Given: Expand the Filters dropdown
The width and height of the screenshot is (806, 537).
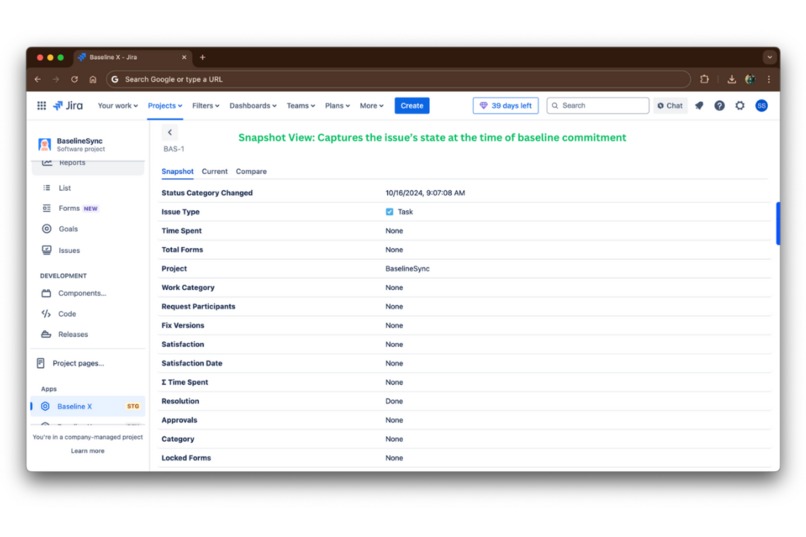Looking at the screenshot, I should (x=206, y=105).
